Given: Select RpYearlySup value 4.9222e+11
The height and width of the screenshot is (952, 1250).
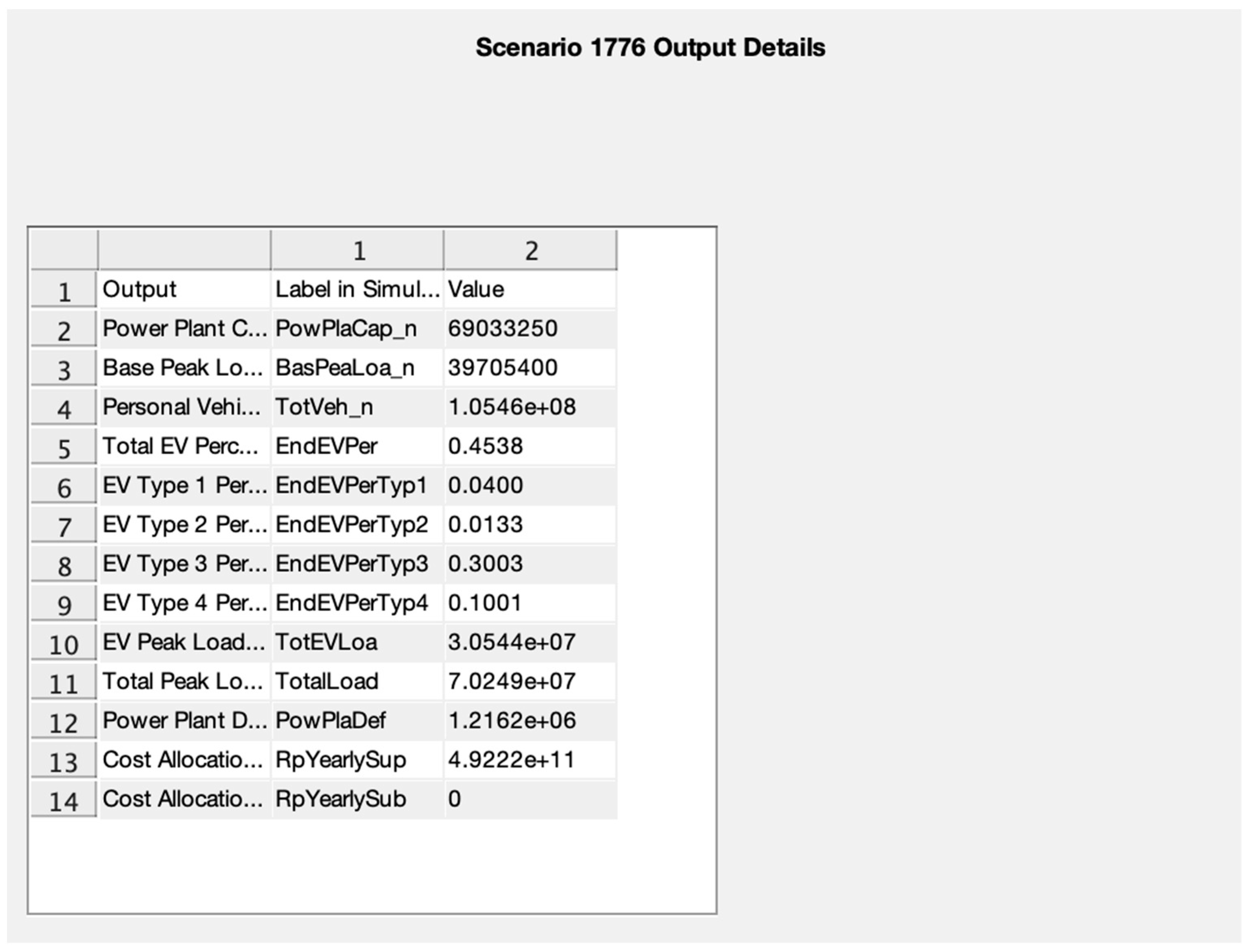Looking at the screenshot, I should (x=530, y=759).
